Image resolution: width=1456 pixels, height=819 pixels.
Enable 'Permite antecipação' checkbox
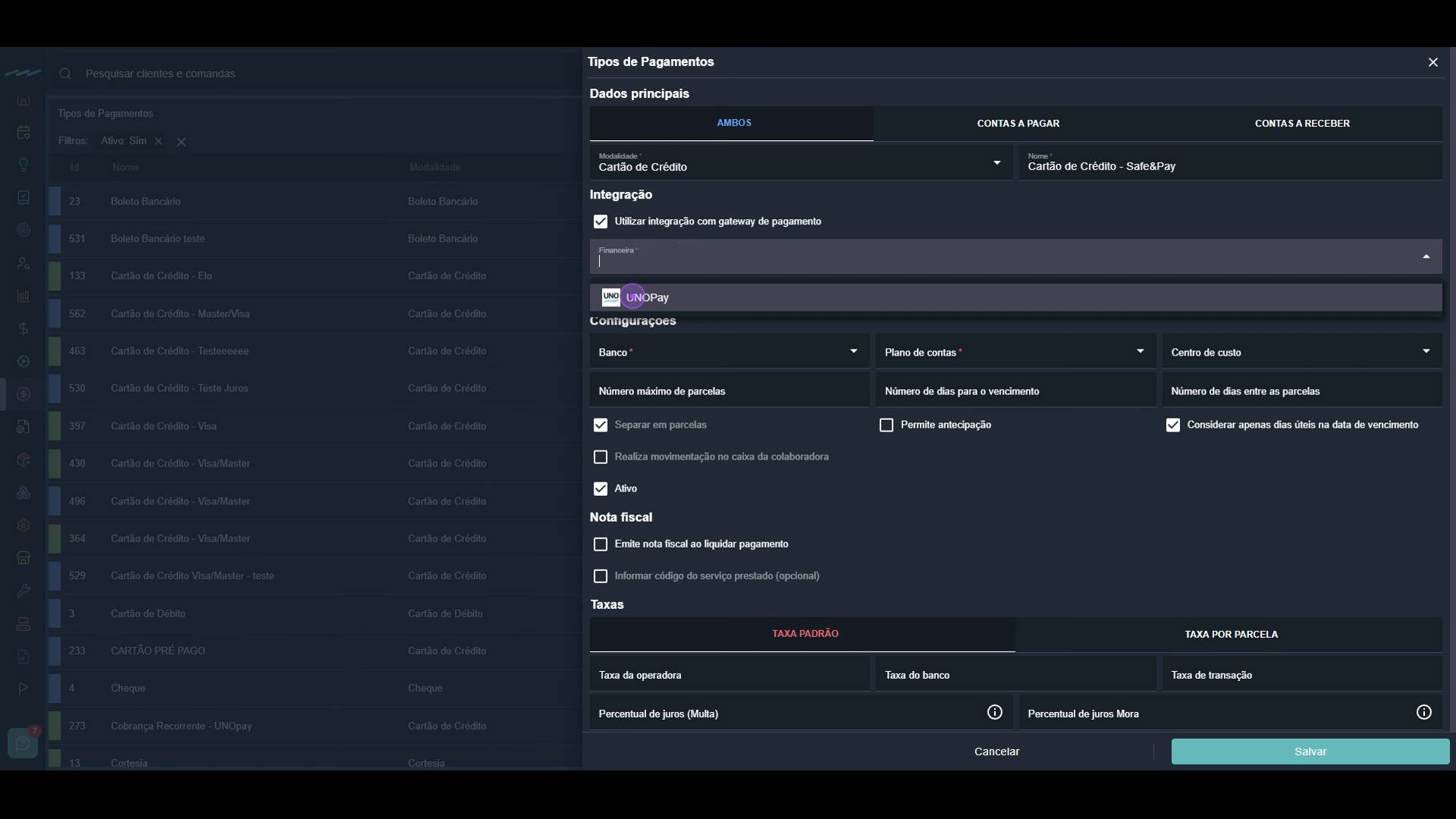click(x=886, y=425)
